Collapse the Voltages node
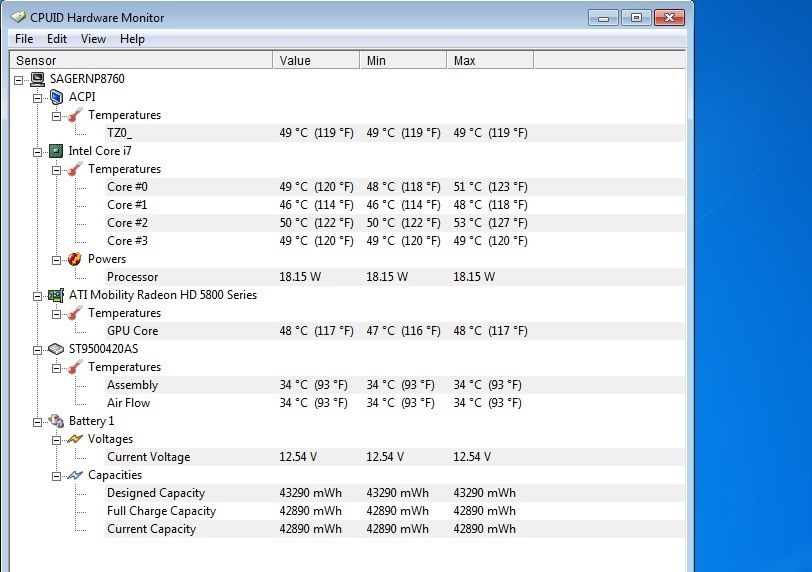This screenshot has width=812, height=572. 56,441
